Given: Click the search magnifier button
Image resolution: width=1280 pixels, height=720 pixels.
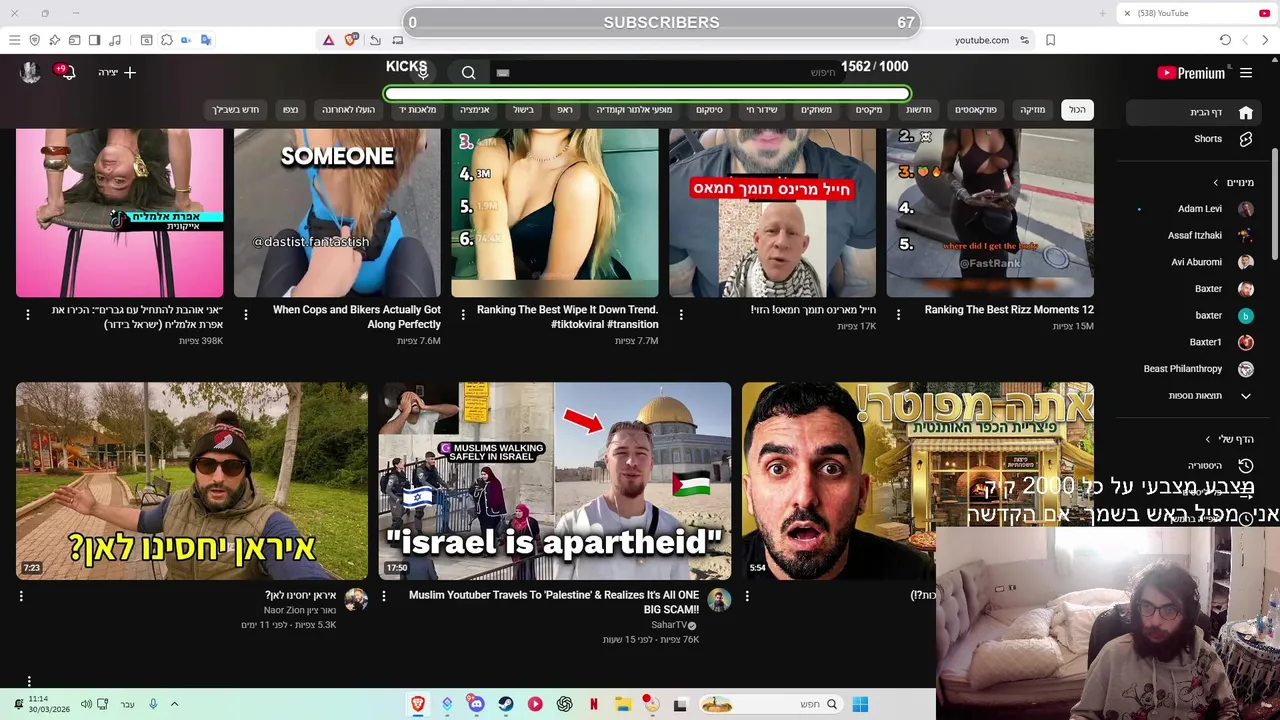Looking at the screenshot, I should pos(469,72).
